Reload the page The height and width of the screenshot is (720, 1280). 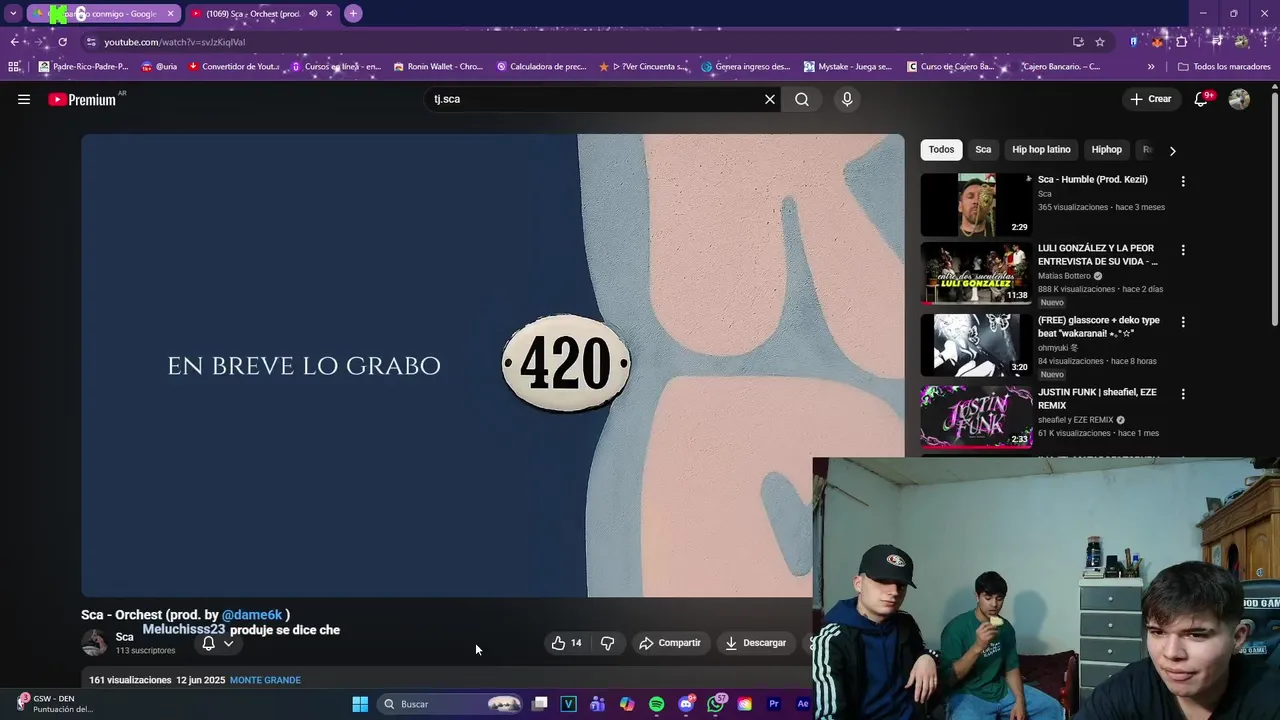point(62,42)
